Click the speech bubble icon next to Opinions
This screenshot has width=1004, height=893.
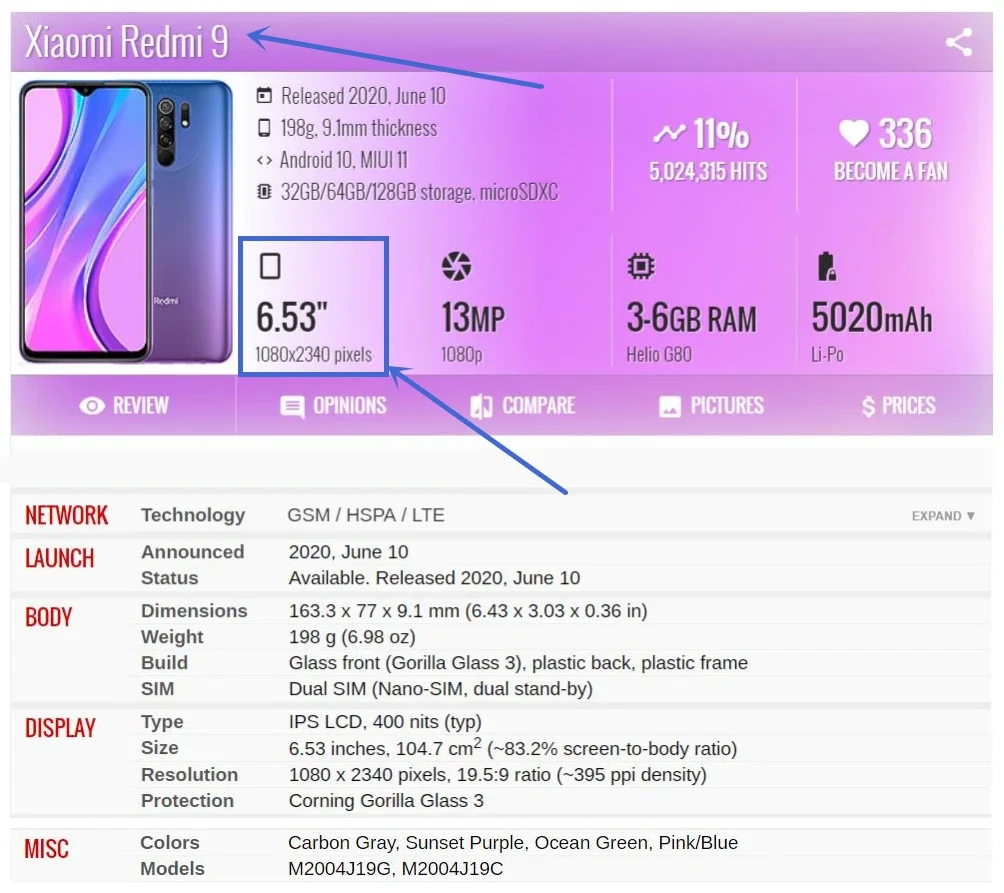click(x=293, y=406)
